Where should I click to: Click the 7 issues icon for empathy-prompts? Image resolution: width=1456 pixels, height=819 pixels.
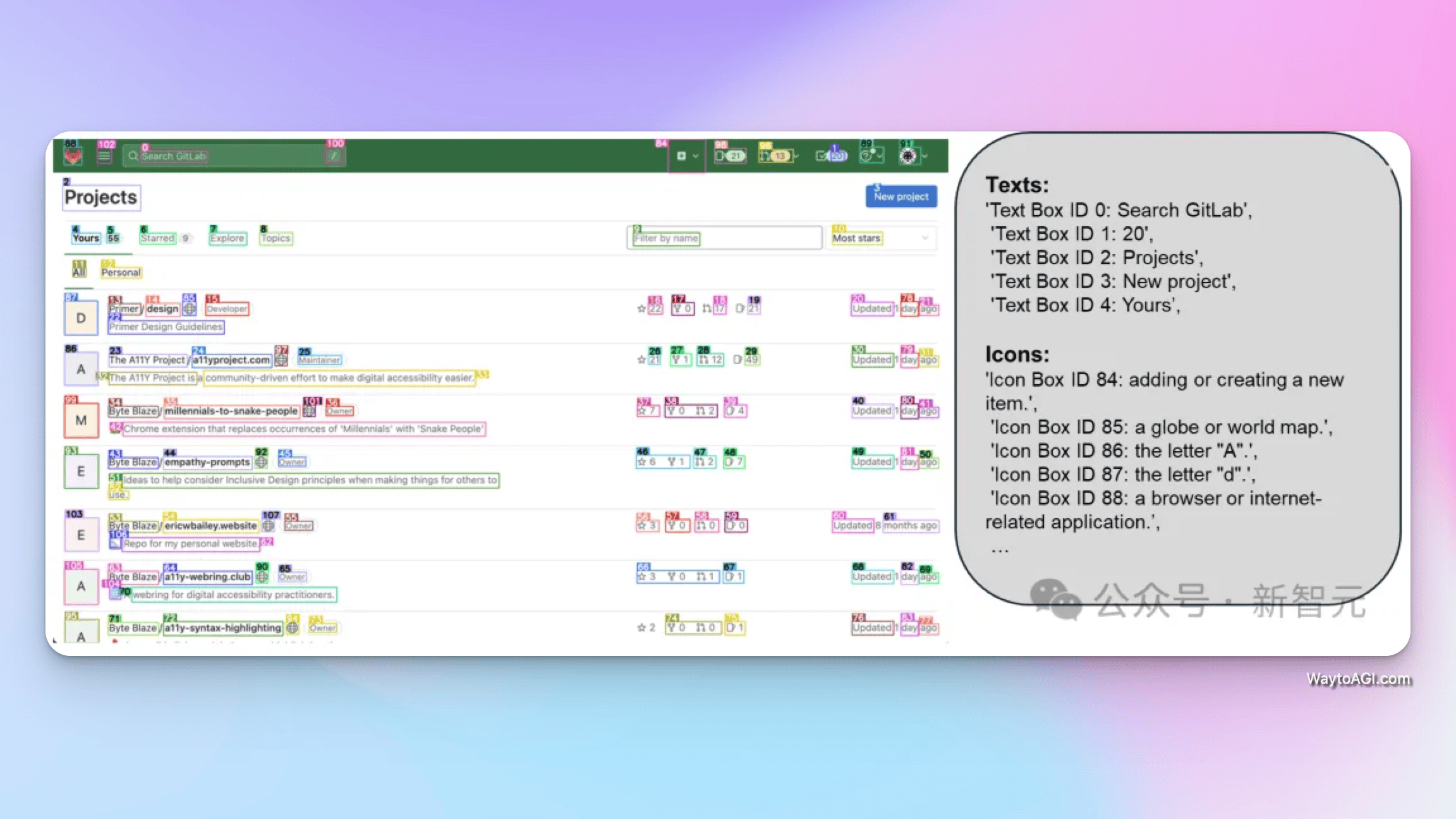(x=735, y=462)
